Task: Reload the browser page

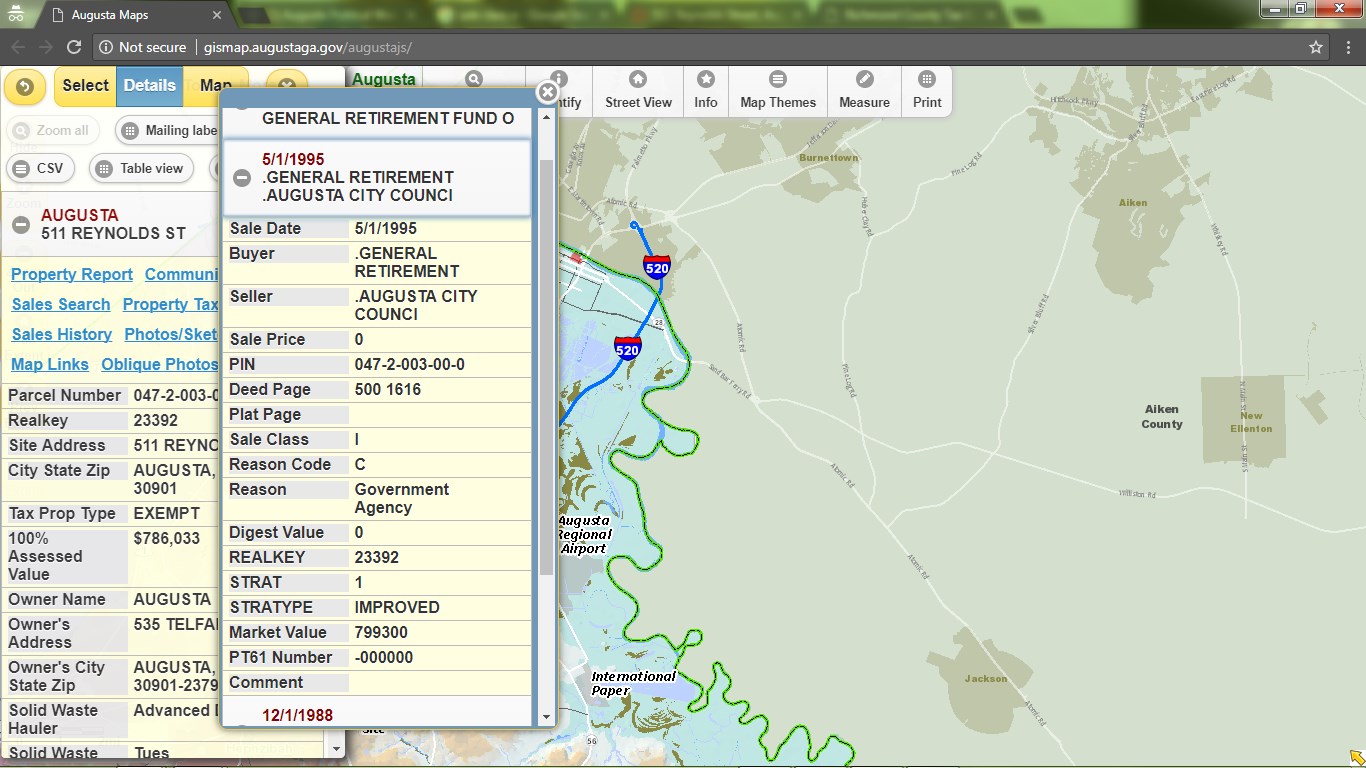Action: coord(74,47)
